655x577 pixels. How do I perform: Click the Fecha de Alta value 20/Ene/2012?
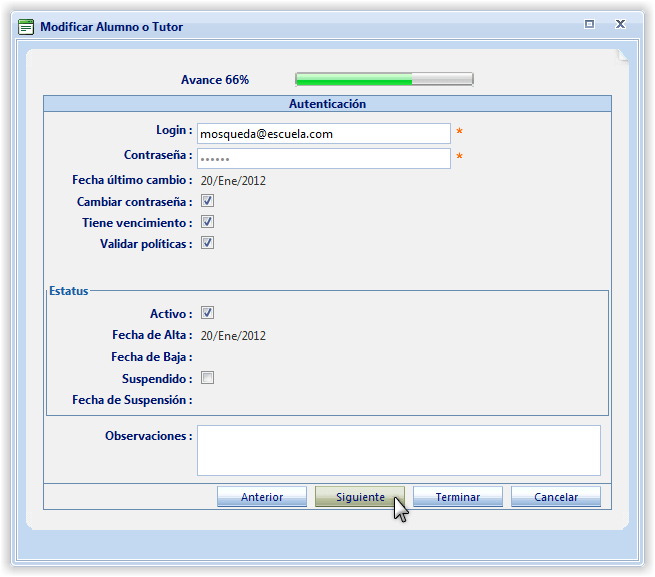coord(233,336)
